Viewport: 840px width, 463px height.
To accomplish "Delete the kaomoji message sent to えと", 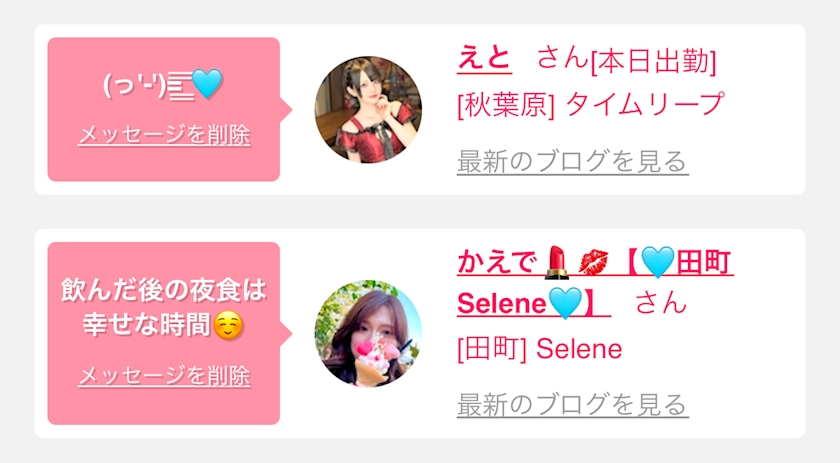I will click(164, 135).
